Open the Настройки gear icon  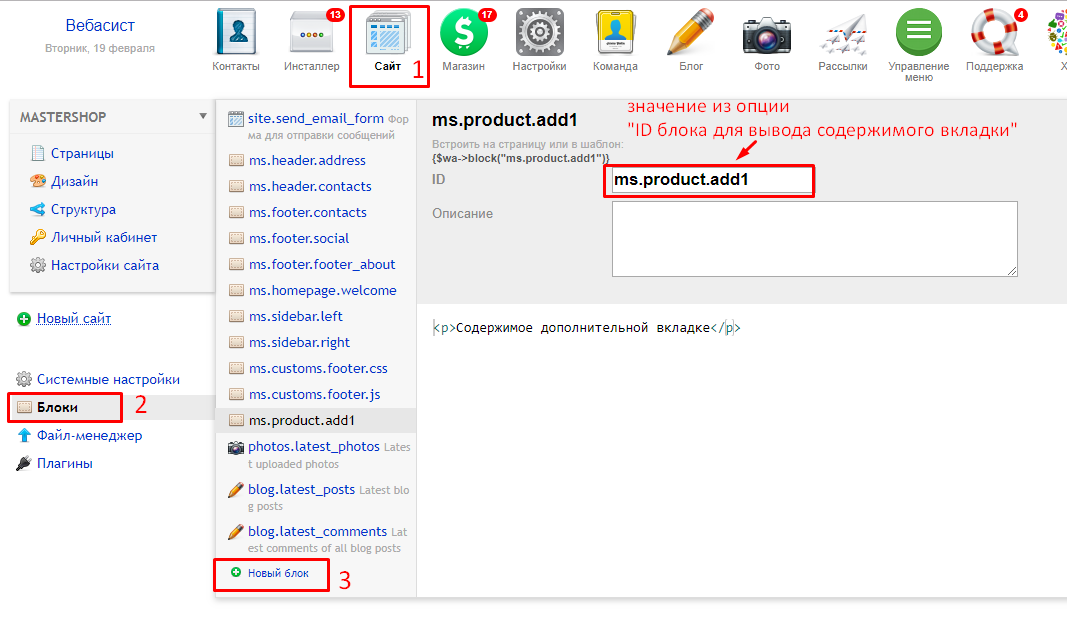(x=539, y=34)
